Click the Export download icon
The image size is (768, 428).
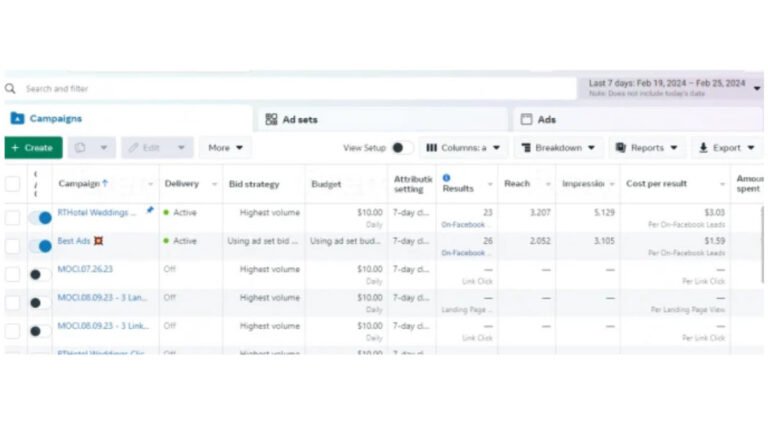pos(703,148)
